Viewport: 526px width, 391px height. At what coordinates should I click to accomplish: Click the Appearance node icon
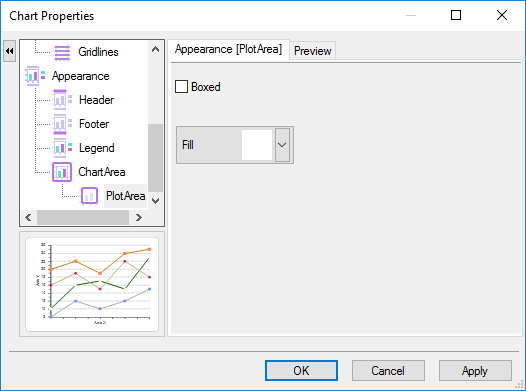pyautogui.click(x=35, y=76)
